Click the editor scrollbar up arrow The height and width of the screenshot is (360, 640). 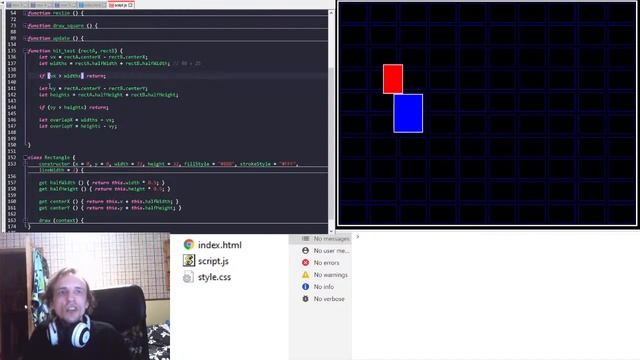pyautogui.click(x=331, y=13)
